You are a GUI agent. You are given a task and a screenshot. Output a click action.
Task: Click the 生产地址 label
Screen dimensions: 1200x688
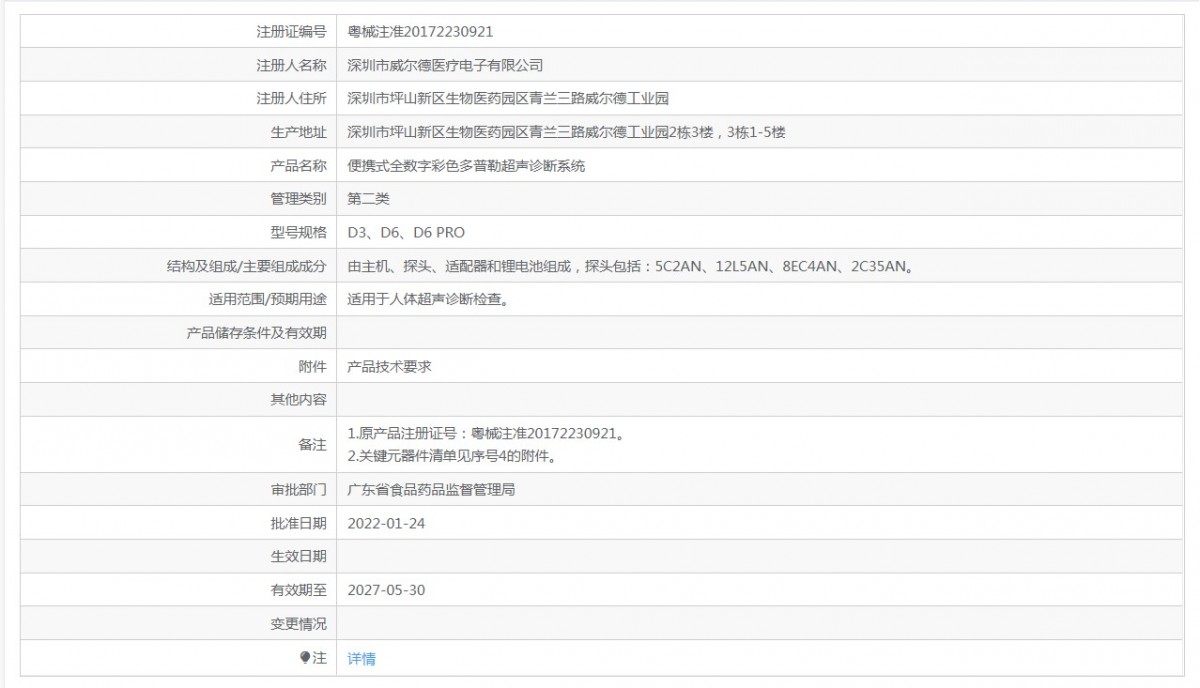pos(298,132)
